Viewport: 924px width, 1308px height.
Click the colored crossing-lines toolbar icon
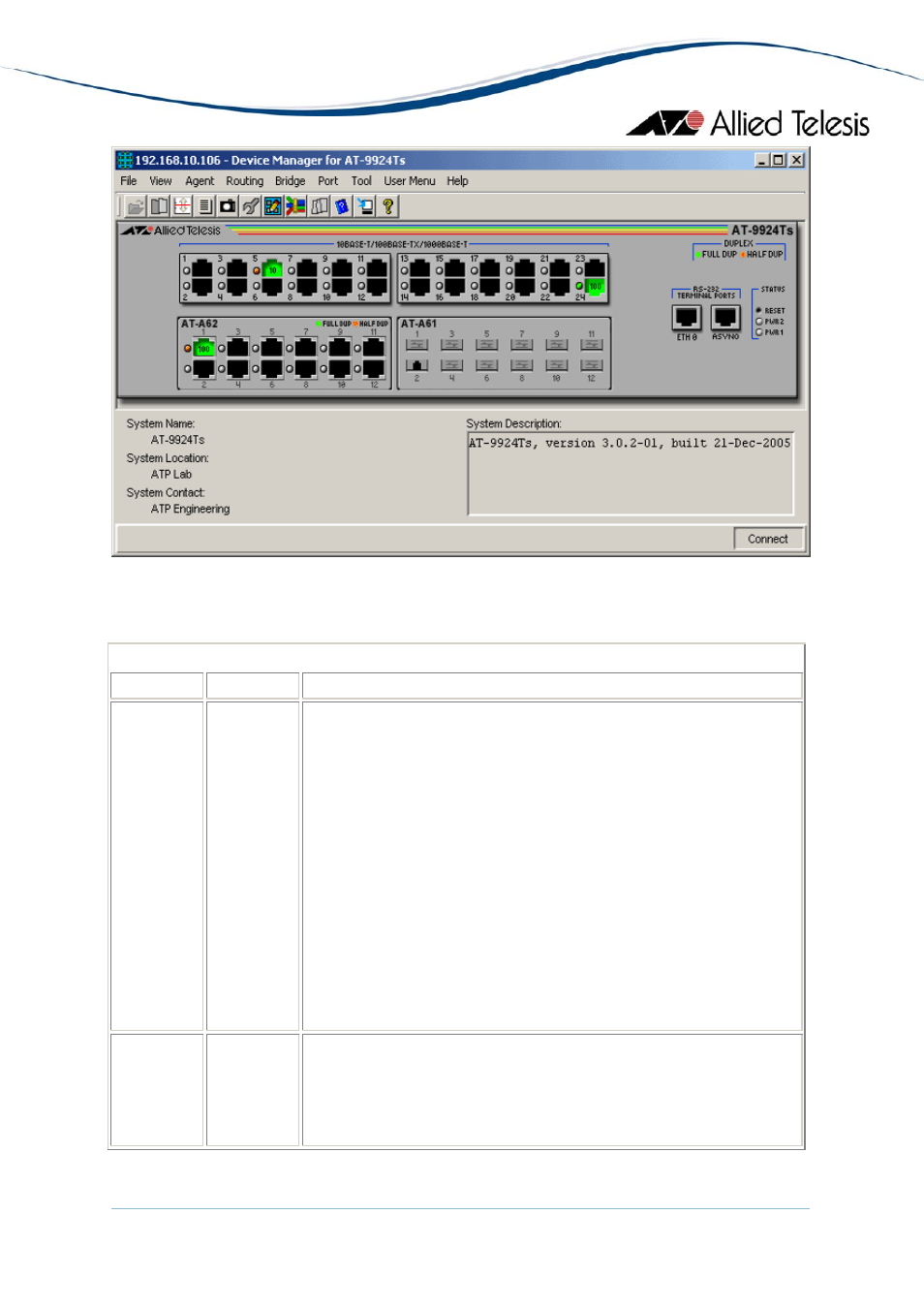(x=295, y=206)
